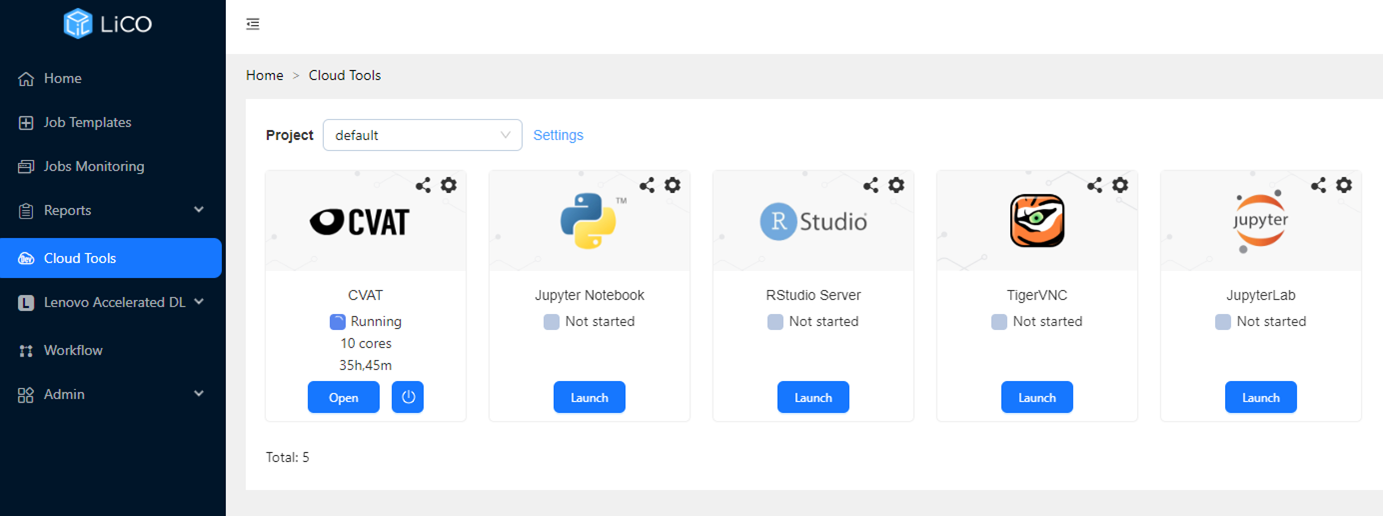The height and width of the screenshot is (516, 1383).
Task: Launch the Jupyter Notebook tool
Action: [589, 397]
